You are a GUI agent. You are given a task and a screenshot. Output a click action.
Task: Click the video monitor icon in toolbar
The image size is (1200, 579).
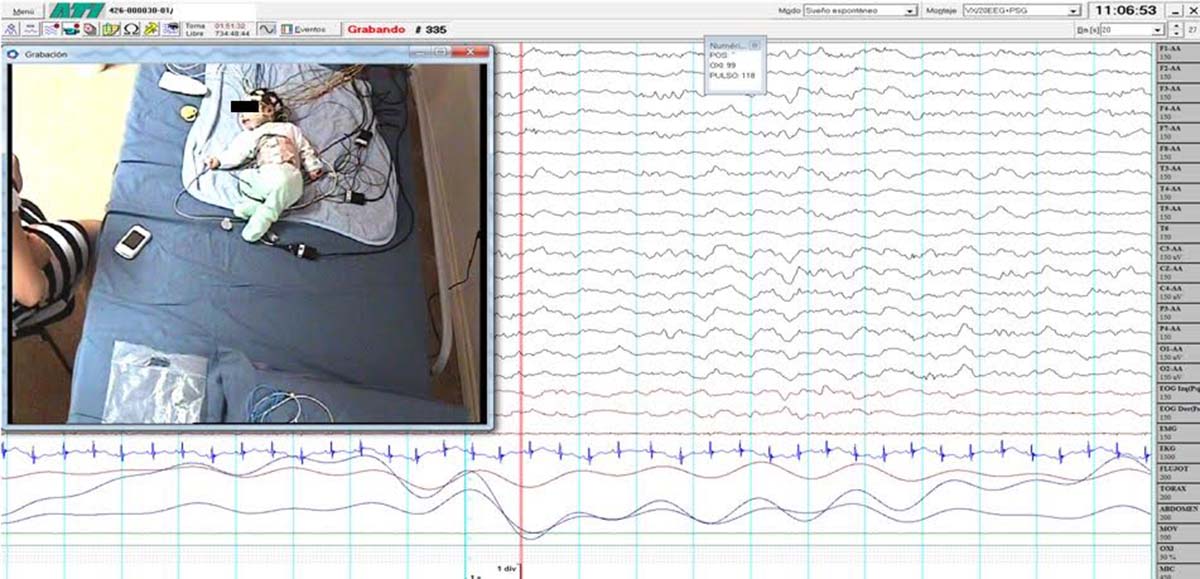[172, 29]
